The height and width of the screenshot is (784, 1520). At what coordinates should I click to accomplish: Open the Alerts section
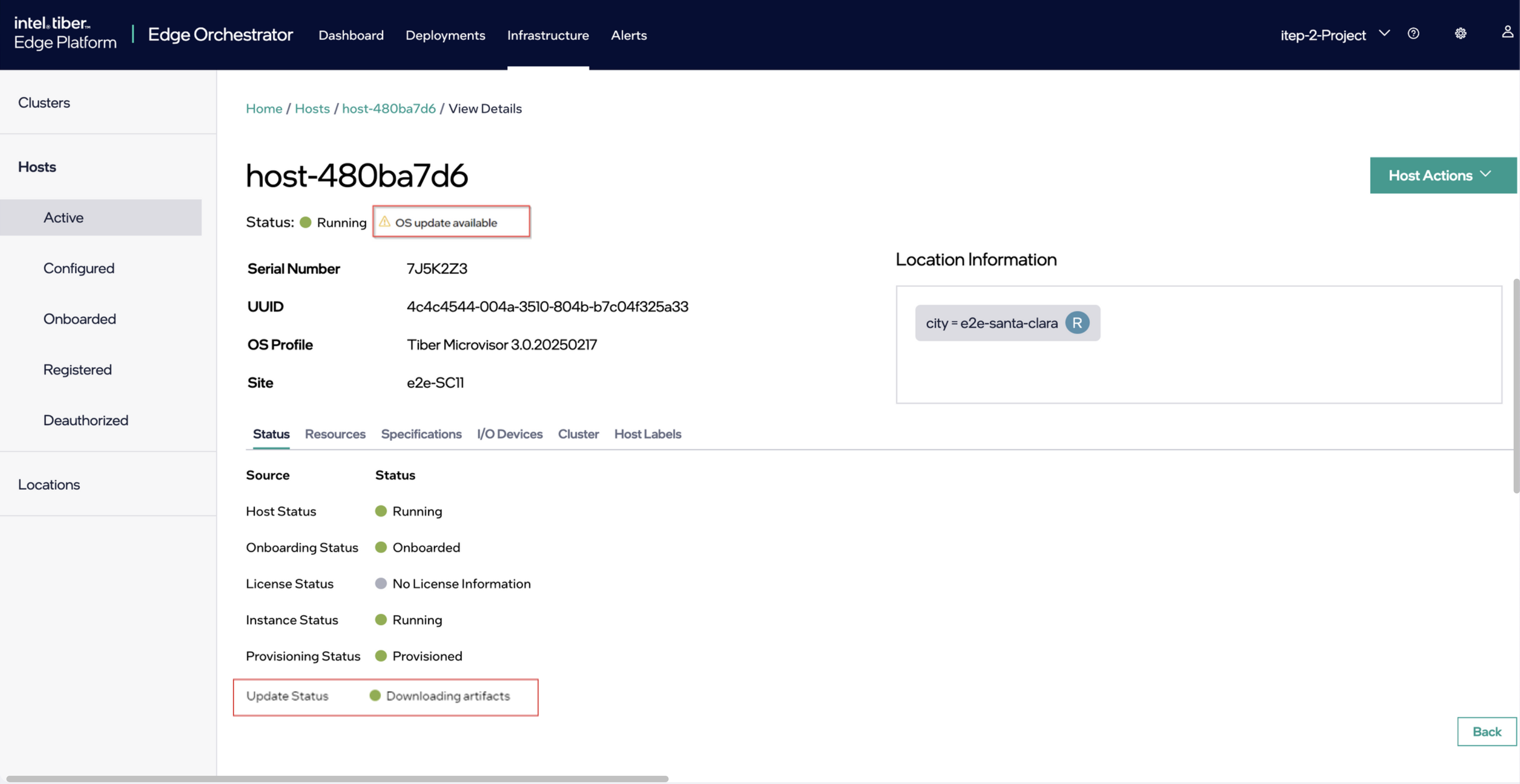(x=629, y=35)
